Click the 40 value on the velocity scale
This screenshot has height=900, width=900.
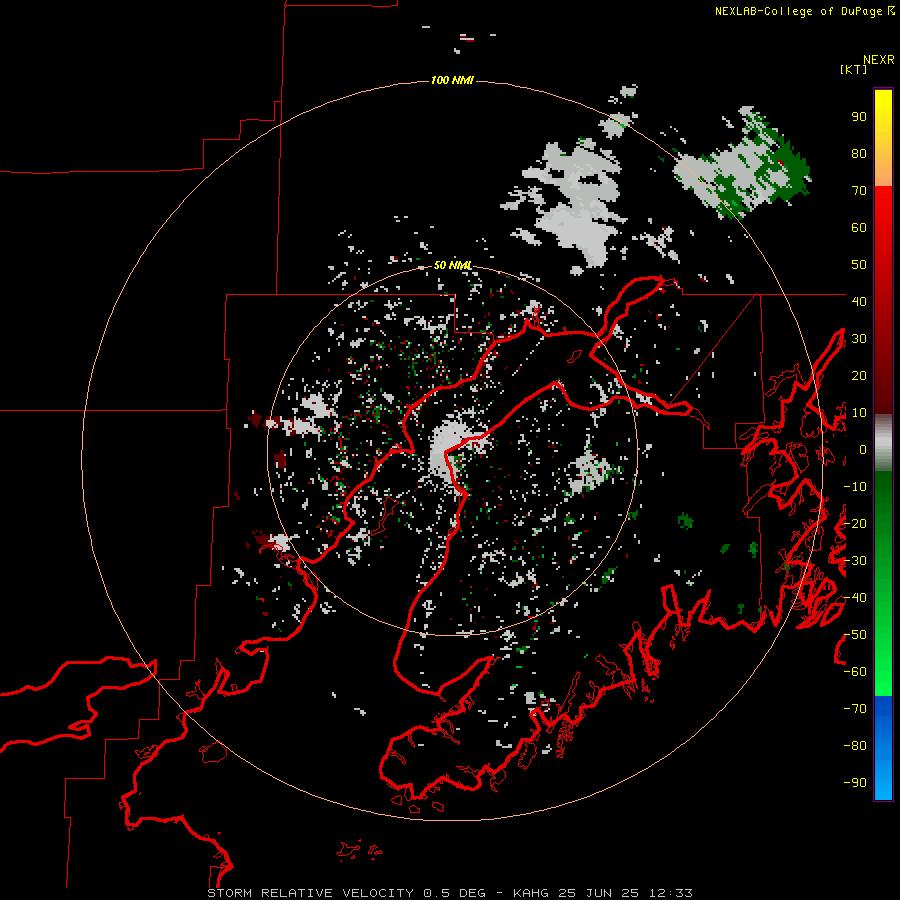[859, 301]
